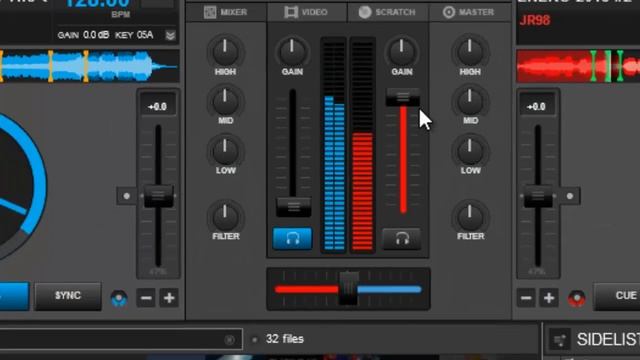The width and height of the screenshot is (640, 360).
Task: Click the right channel volume fader handle
Action: pyautogui.click(x=403, y=97)
